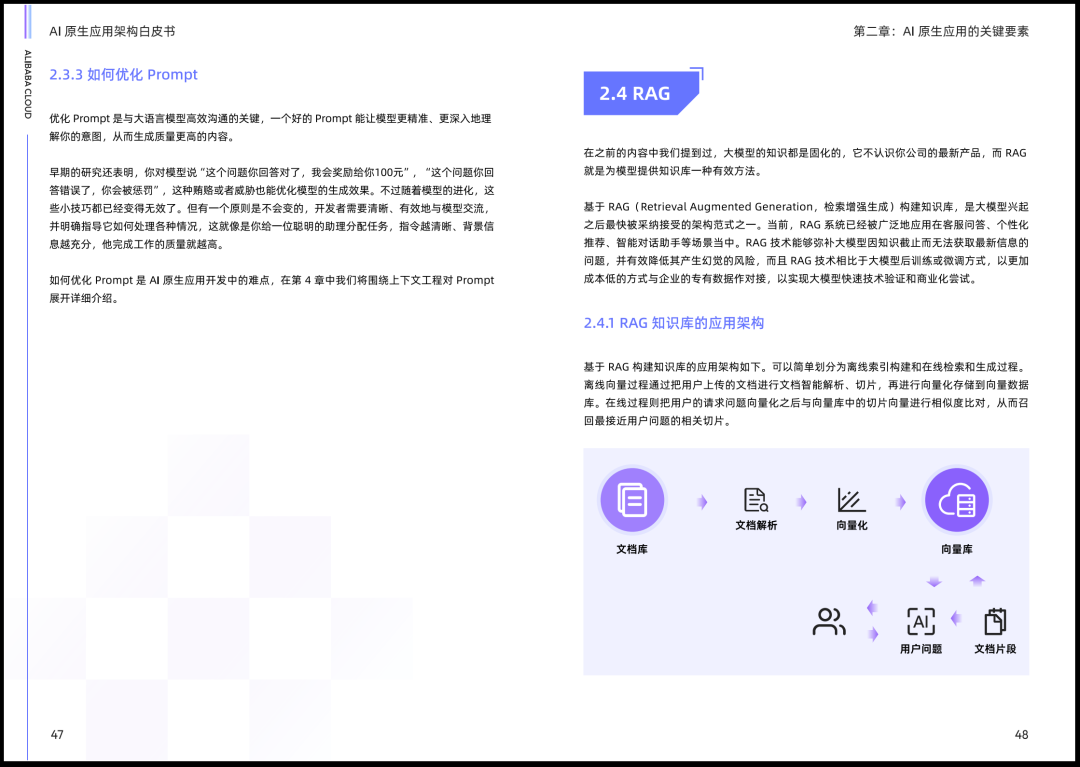The height and width of the screenshot is (767, 1080).
Task: Click heading 2.4.1 RAG 知识库的应用架构
Action: pyautogui.click(x=674, y=323)
